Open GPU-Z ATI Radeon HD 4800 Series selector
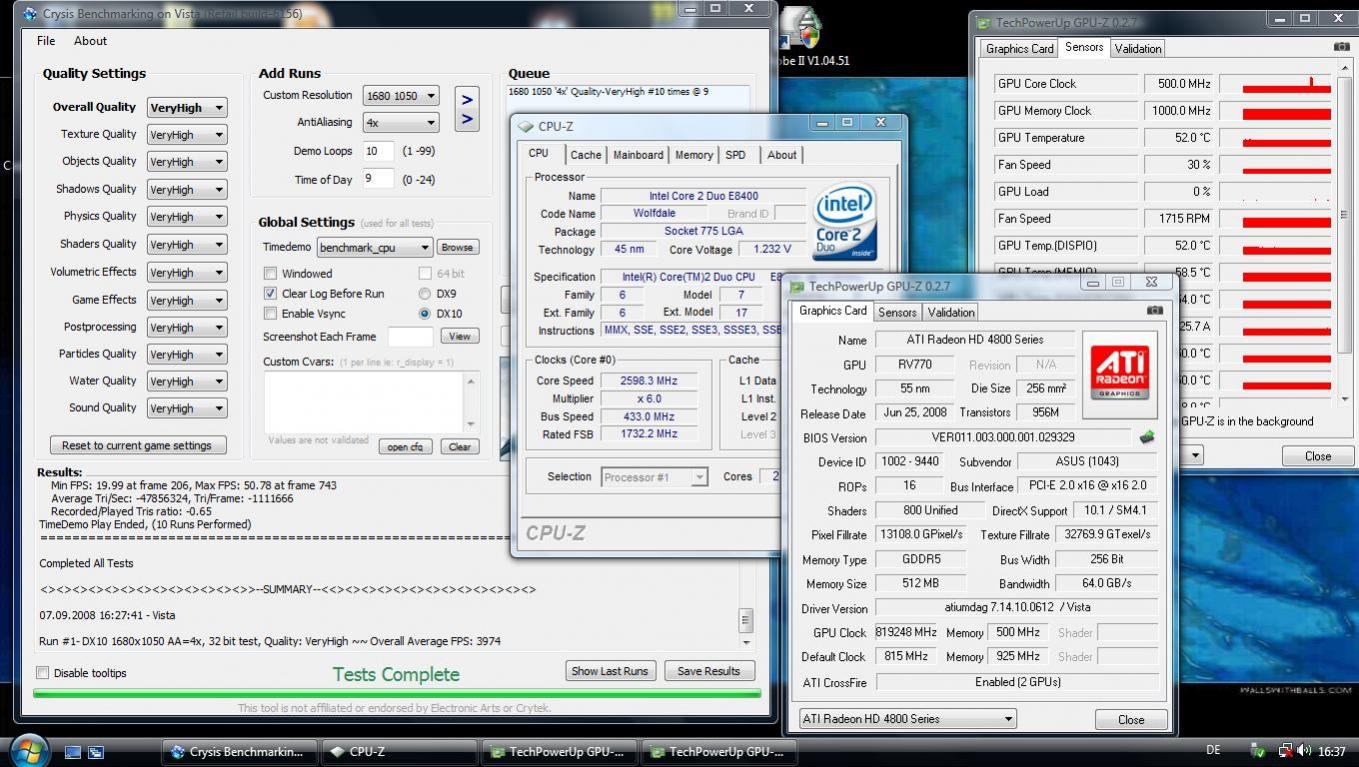The height and width of the screenshot is (767, 1359). [x=907, y=718]
